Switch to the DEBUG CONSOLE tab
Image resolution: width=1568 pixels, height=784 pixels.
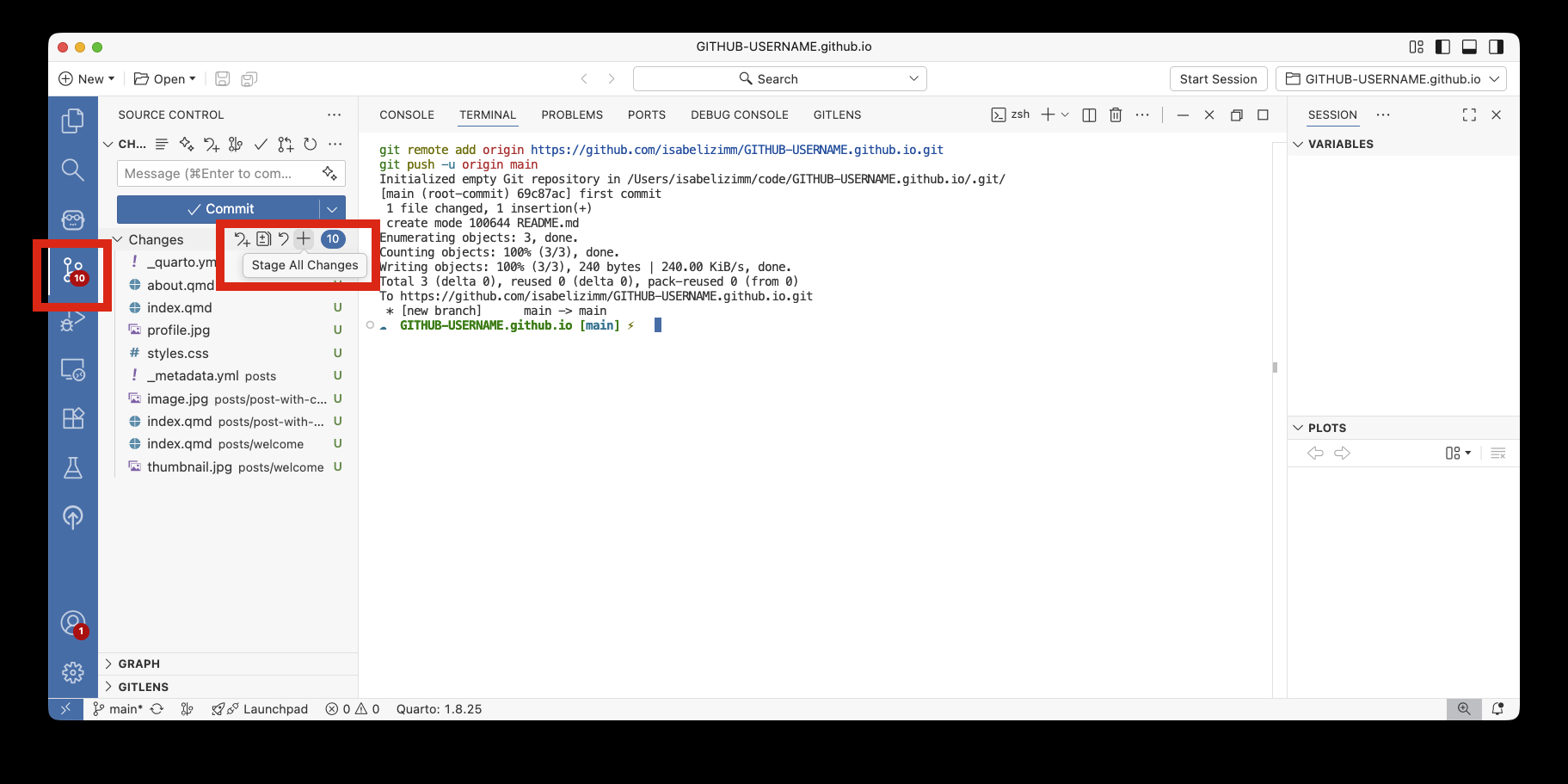(x=739, y=115)
